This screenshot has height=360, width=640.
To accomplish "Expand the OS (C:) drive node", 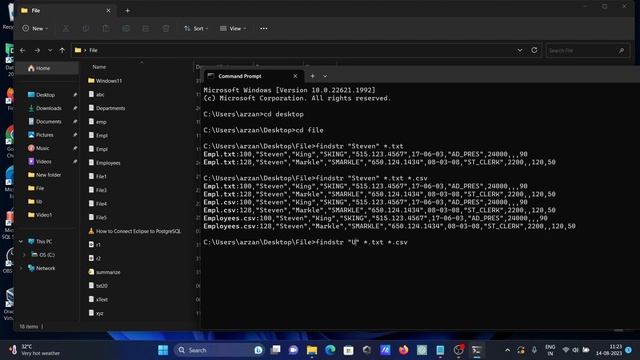I will coord(24,255).
